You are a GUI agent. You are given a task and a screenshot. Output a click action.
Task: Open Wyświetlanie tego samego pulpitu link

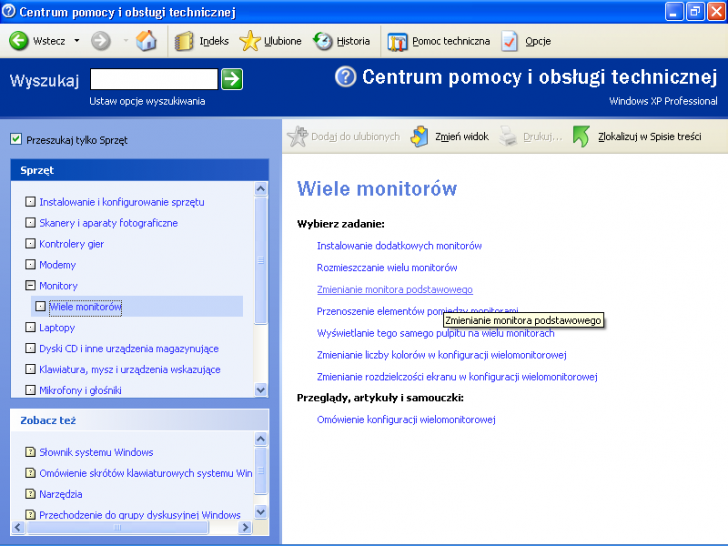point(436,333)
